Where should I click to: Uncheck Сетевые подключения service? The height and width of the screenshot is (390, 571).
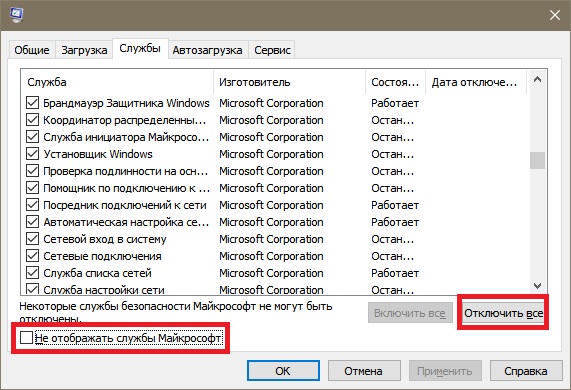32,256
